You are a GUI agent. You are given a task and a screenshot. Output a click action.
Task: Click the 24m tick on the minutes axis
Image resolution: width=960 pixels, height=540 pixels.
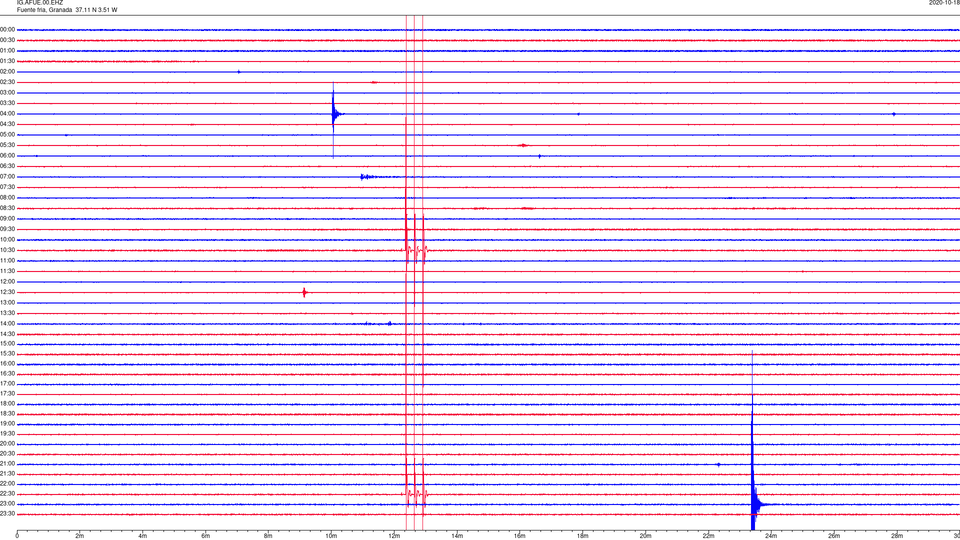(771, 536)
